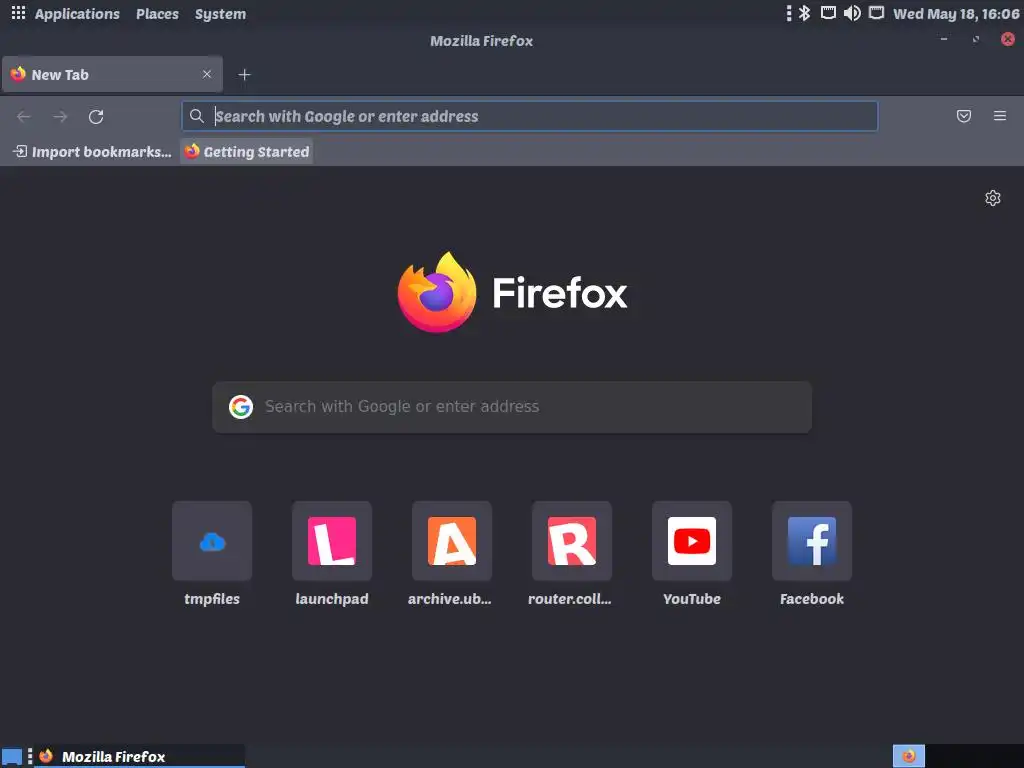Open the System menu
The height and width of the screenshot is (768, 1024).
(x=220, y=14)
